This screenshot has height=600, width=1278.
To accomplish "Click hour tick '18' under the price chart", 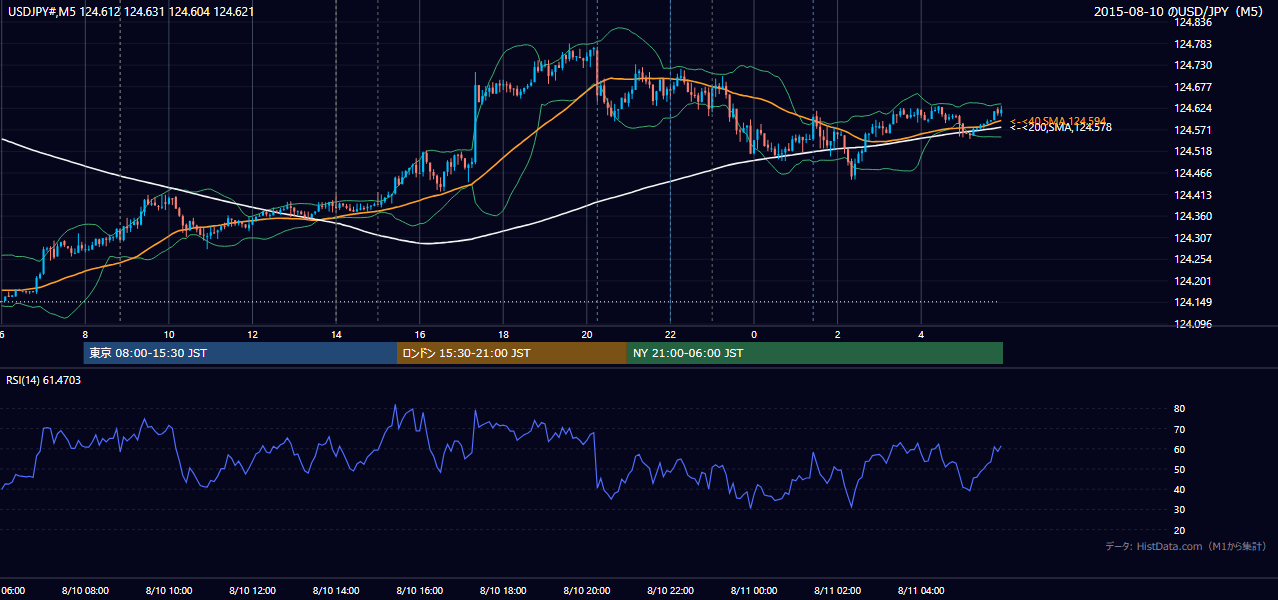I will [504, 334].
